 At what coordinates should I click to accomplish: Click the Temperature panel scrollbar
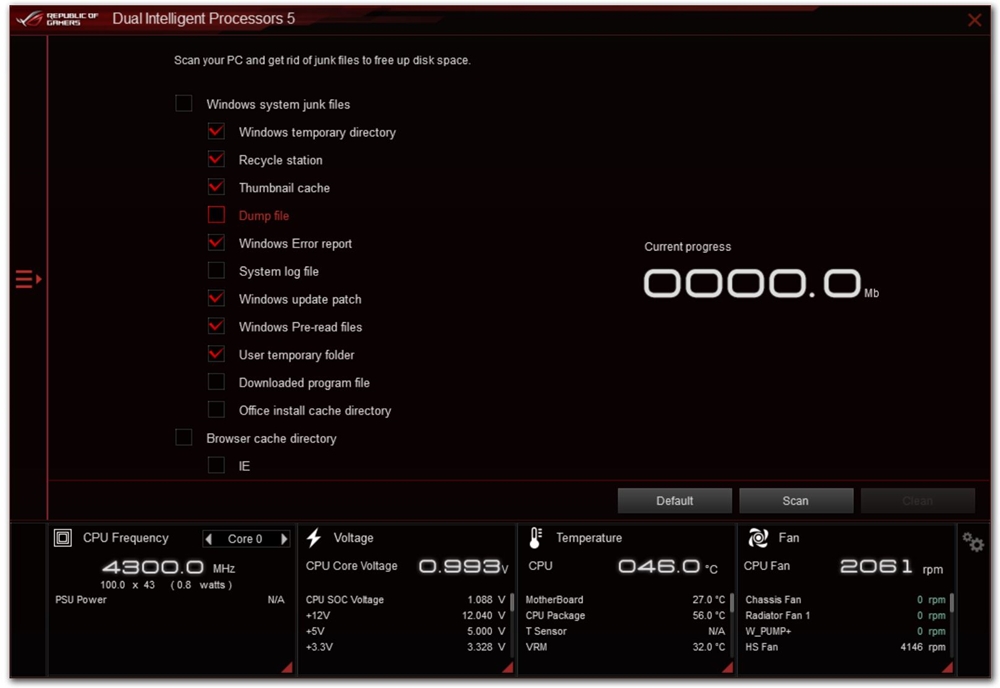tap(731, 604)
